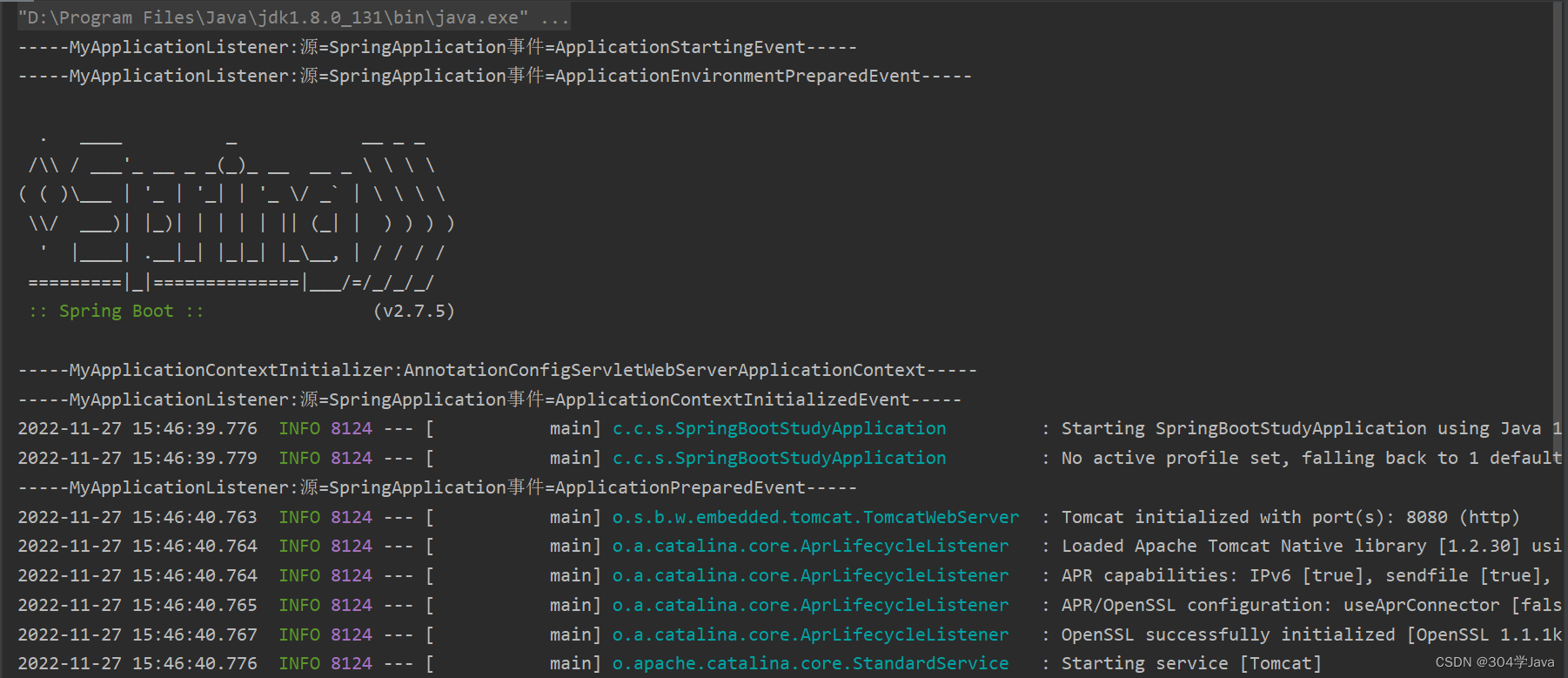Click 'APR capabilities: IPv6 [true]' message

1306,575
